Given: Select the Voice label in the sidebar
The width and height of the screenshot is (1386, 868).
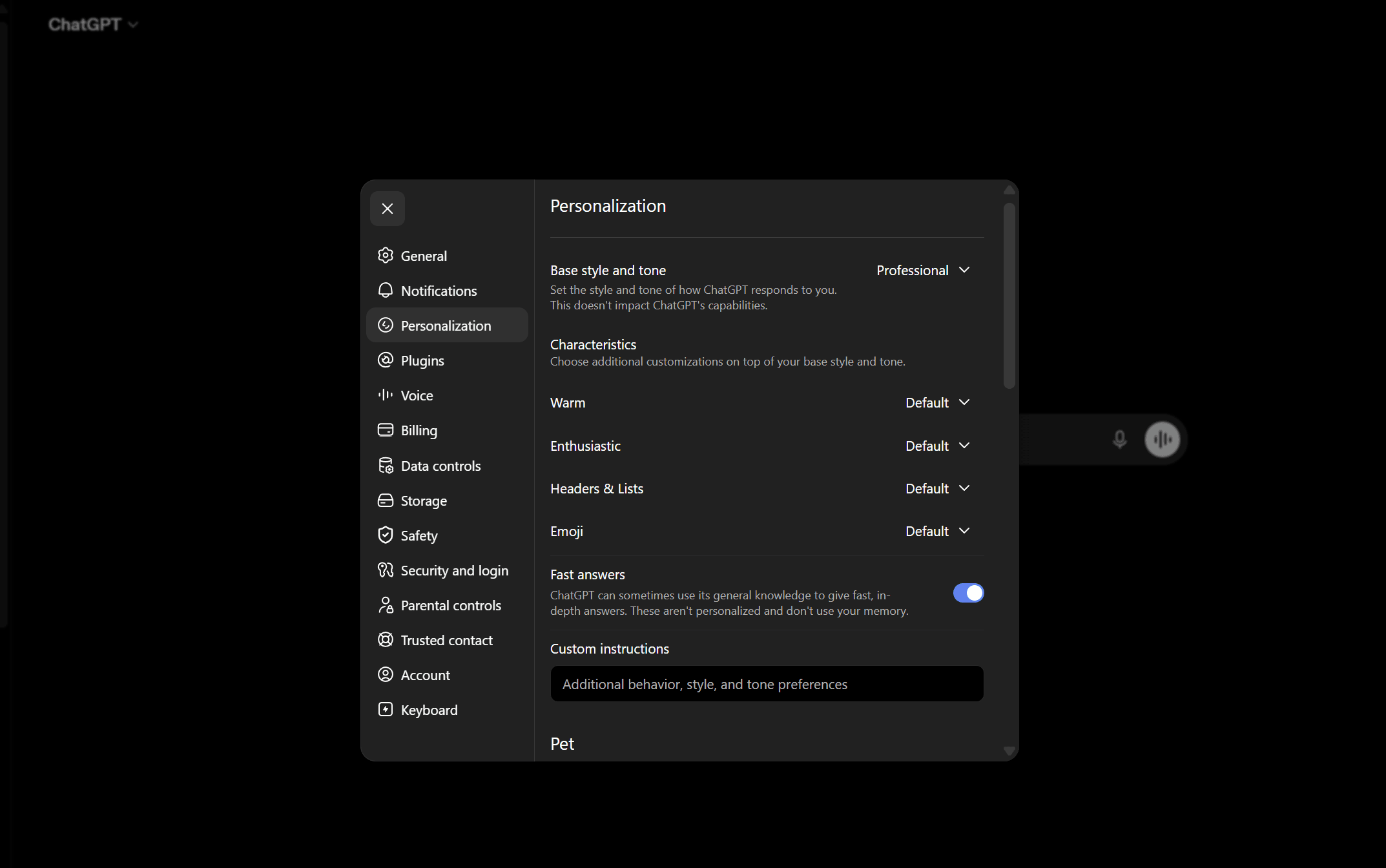Looking at the screenshot, I should 417,395.
